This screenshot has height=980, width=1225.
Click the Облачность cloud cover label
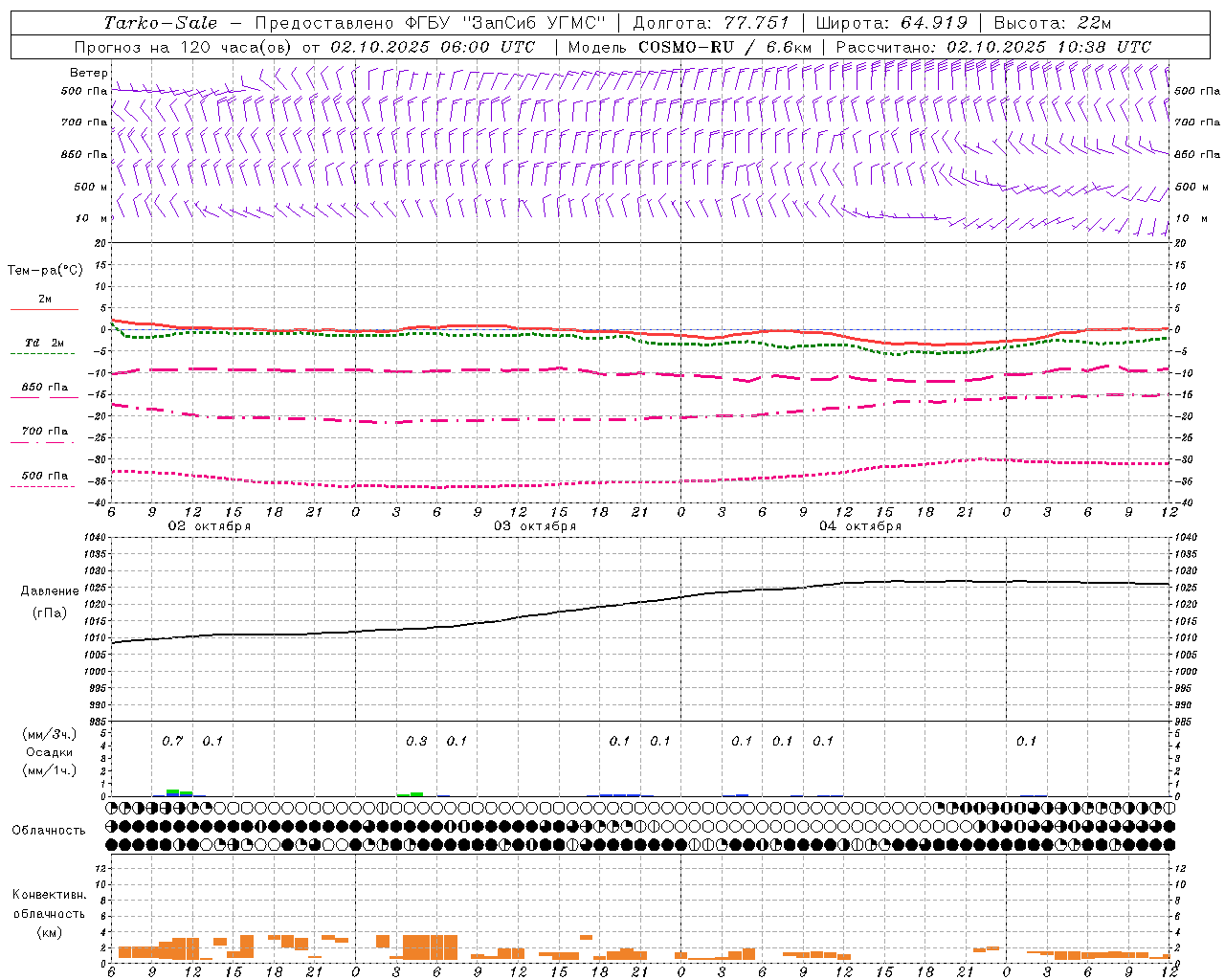coord(49,830)
